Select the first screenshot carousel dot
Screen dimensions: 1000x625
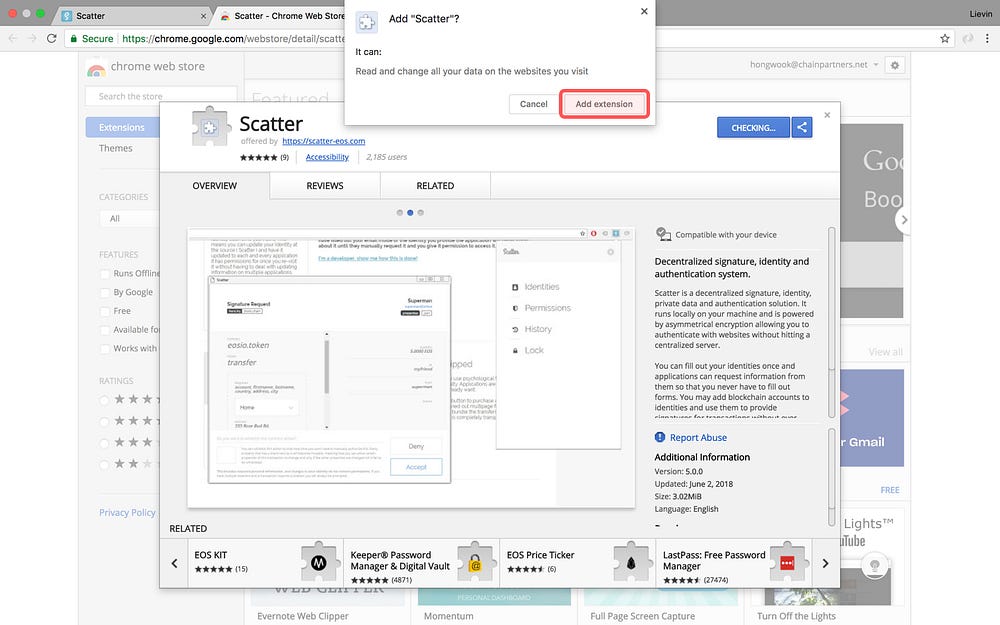400,212
